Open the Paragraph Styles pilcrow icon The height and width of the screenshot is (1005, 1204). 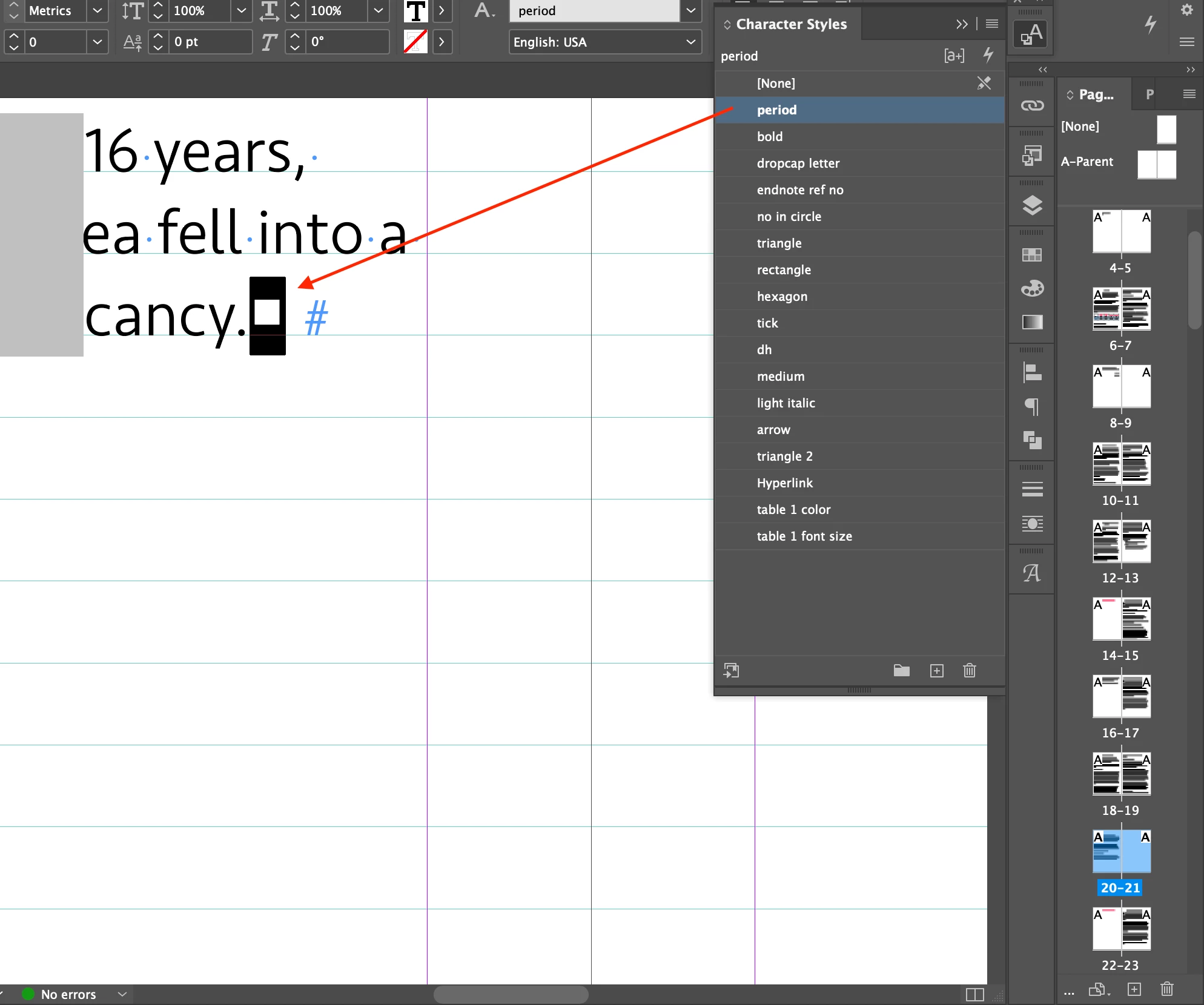pos(1032,406)
